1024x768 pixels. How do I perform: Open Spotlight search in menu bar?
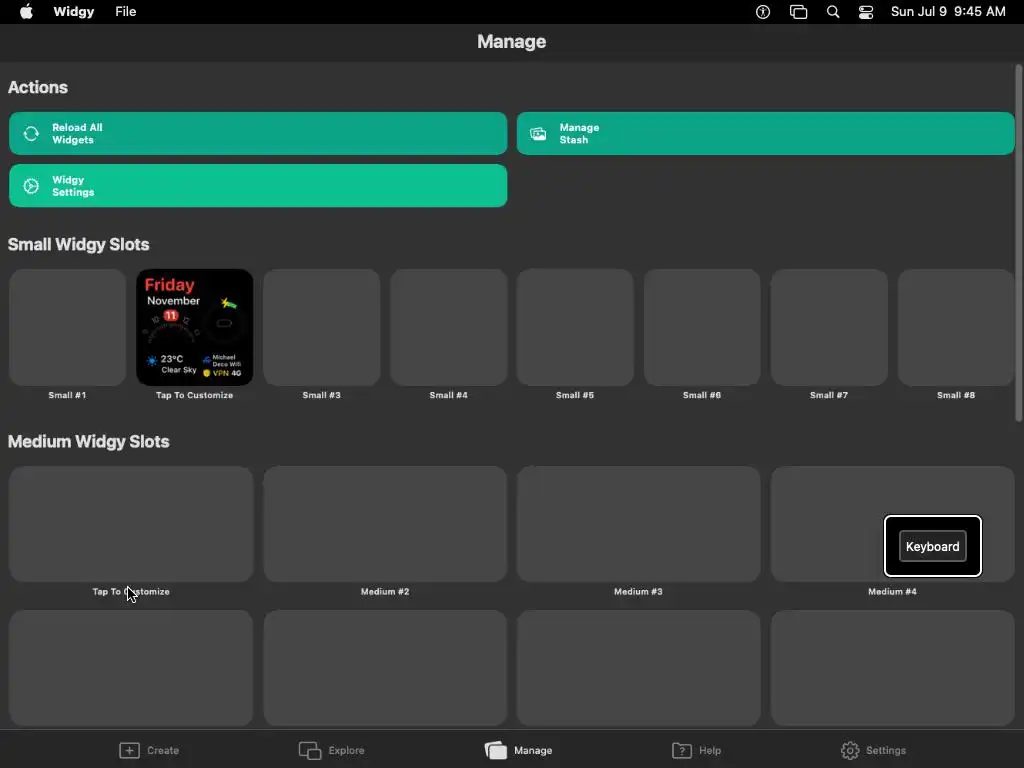tap(833, 12)
